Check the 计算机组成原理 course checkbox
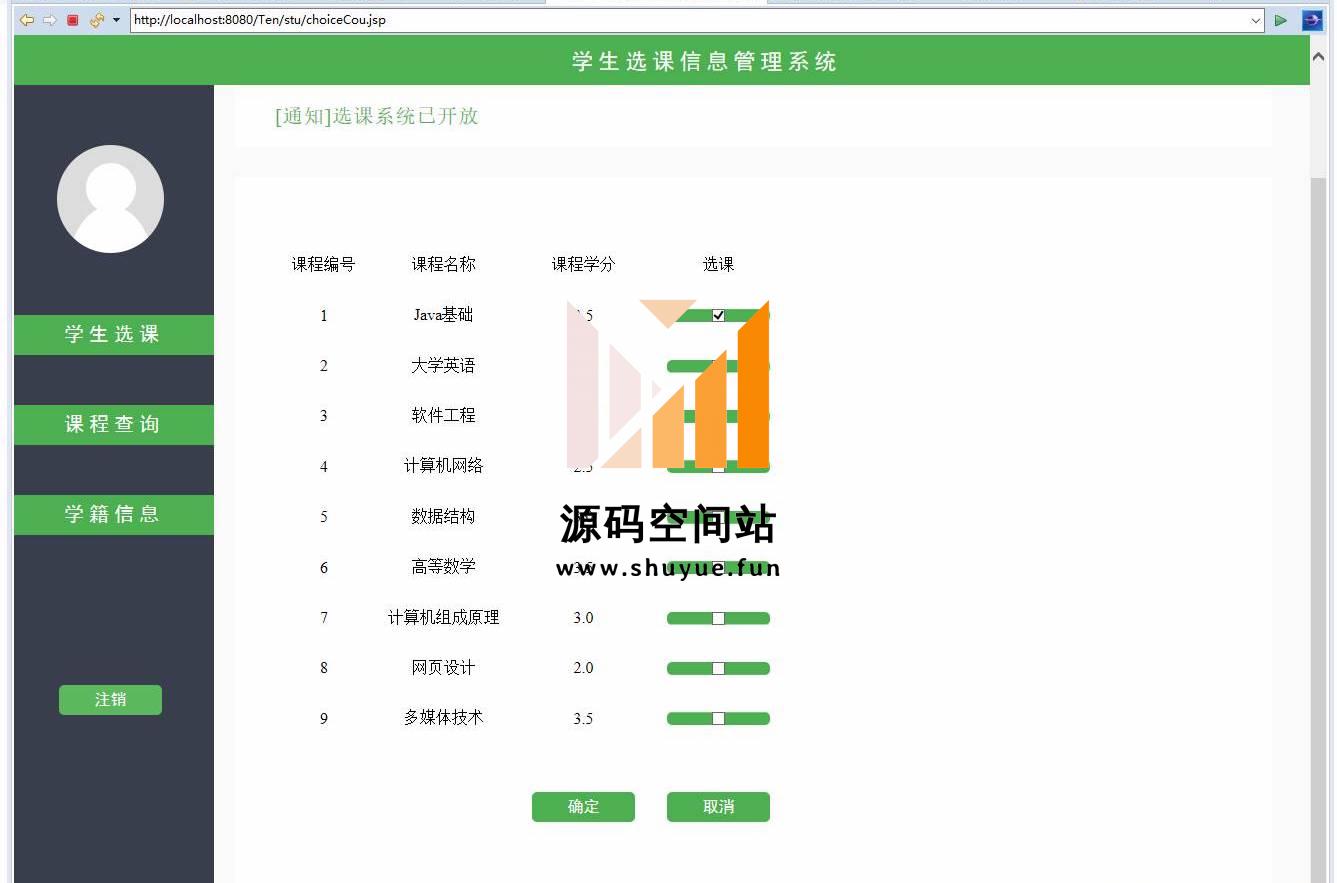The image size is (1337, 883). click(x=718, y=618)
